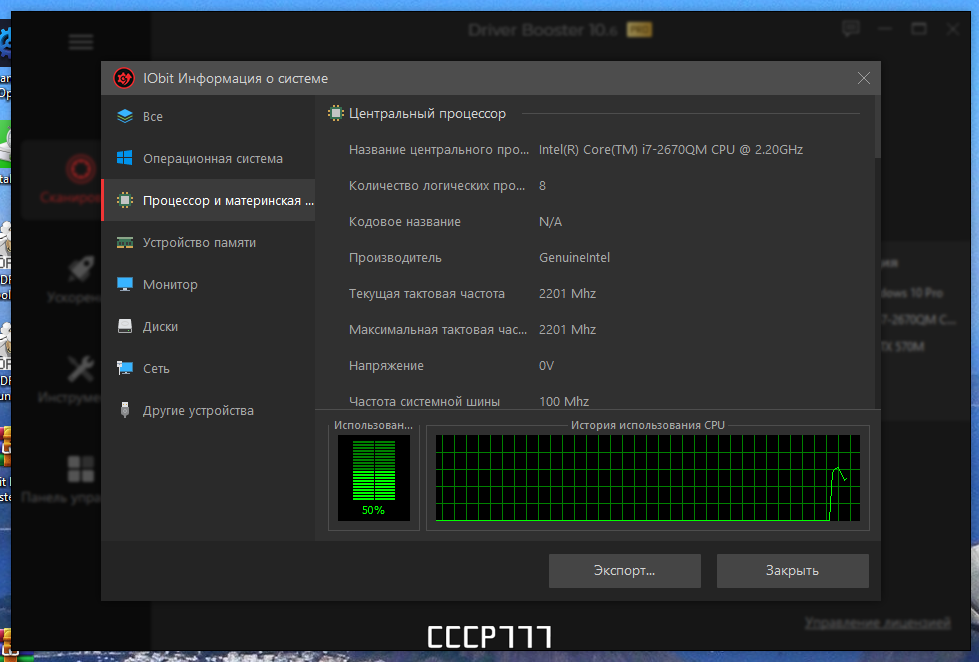This screenshot has height=662, width=979.
Task: Go to the Монитор section
Action: (209, 284)
